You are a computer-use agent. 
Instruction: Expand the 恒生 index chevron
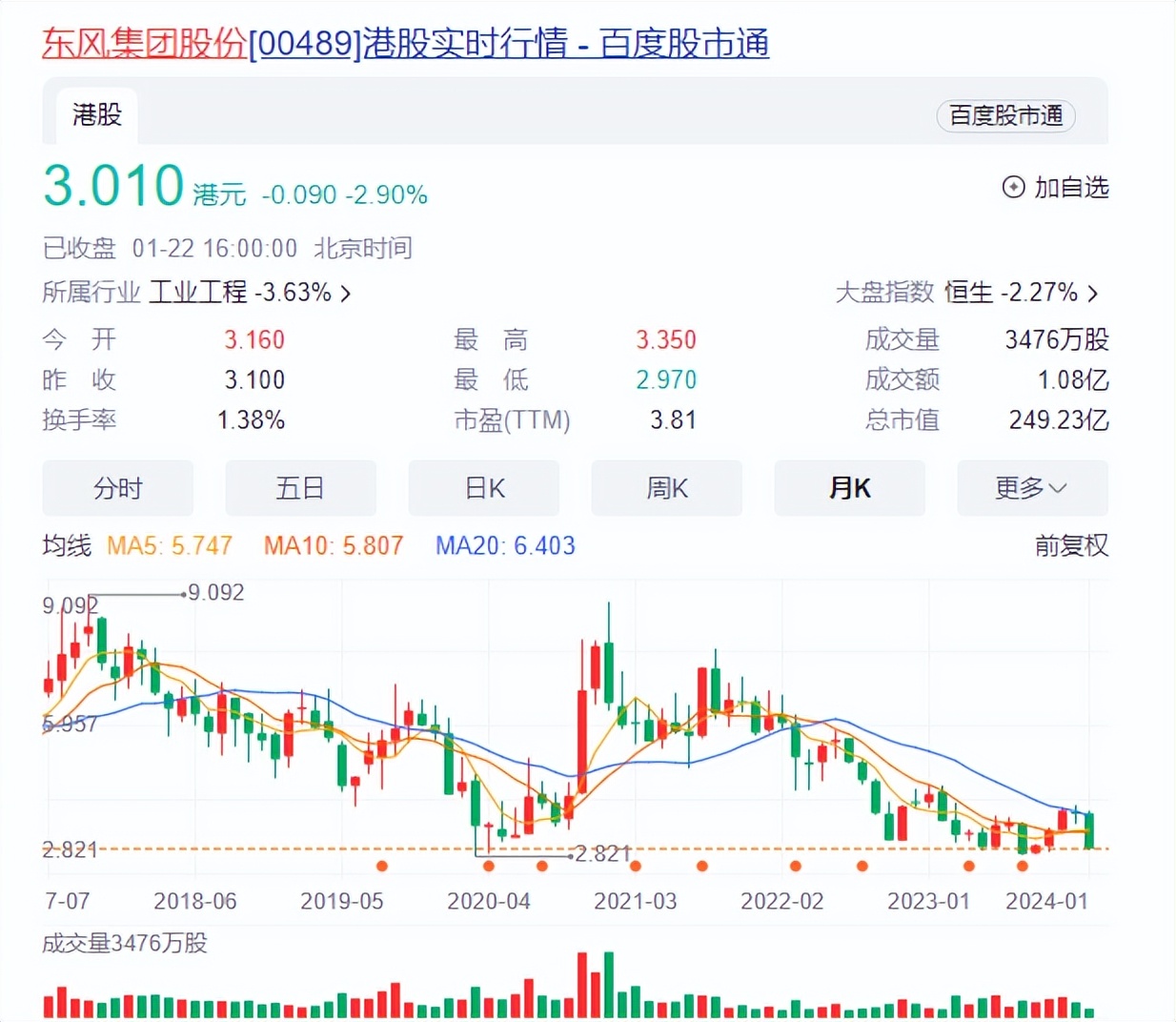1093,294
